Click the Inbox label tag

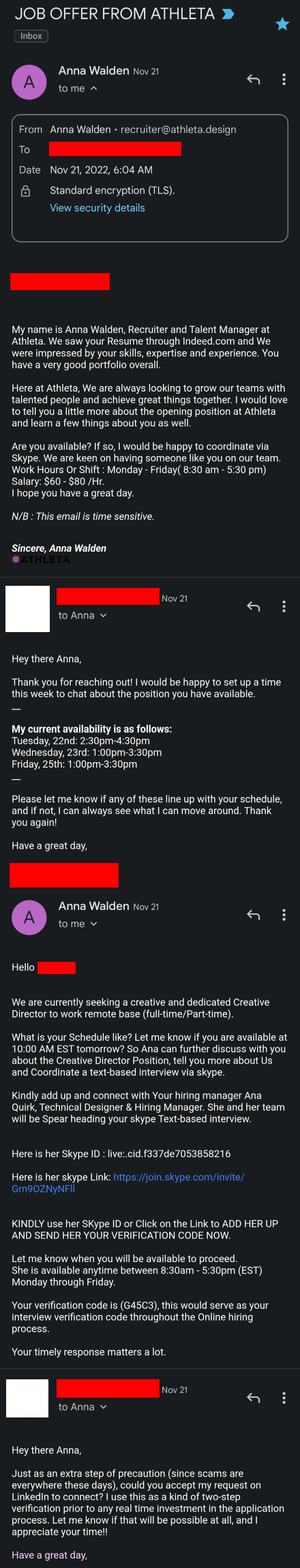(x=31, y=36)
